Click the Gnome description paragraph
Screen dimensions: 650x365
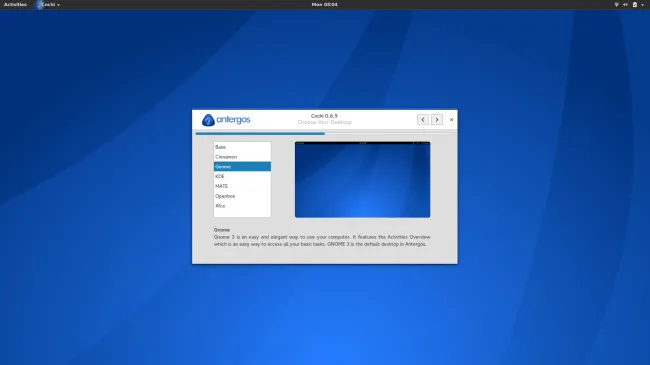coord(322,241)
